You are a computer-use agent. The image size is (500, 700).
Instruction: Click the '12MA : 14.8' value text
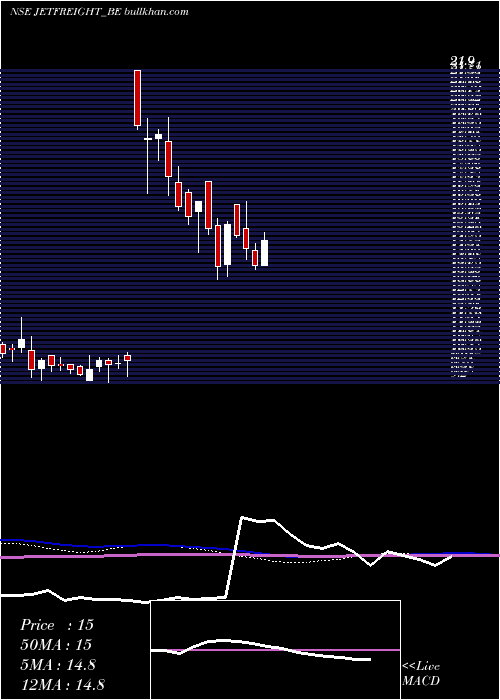coord(62,685)
